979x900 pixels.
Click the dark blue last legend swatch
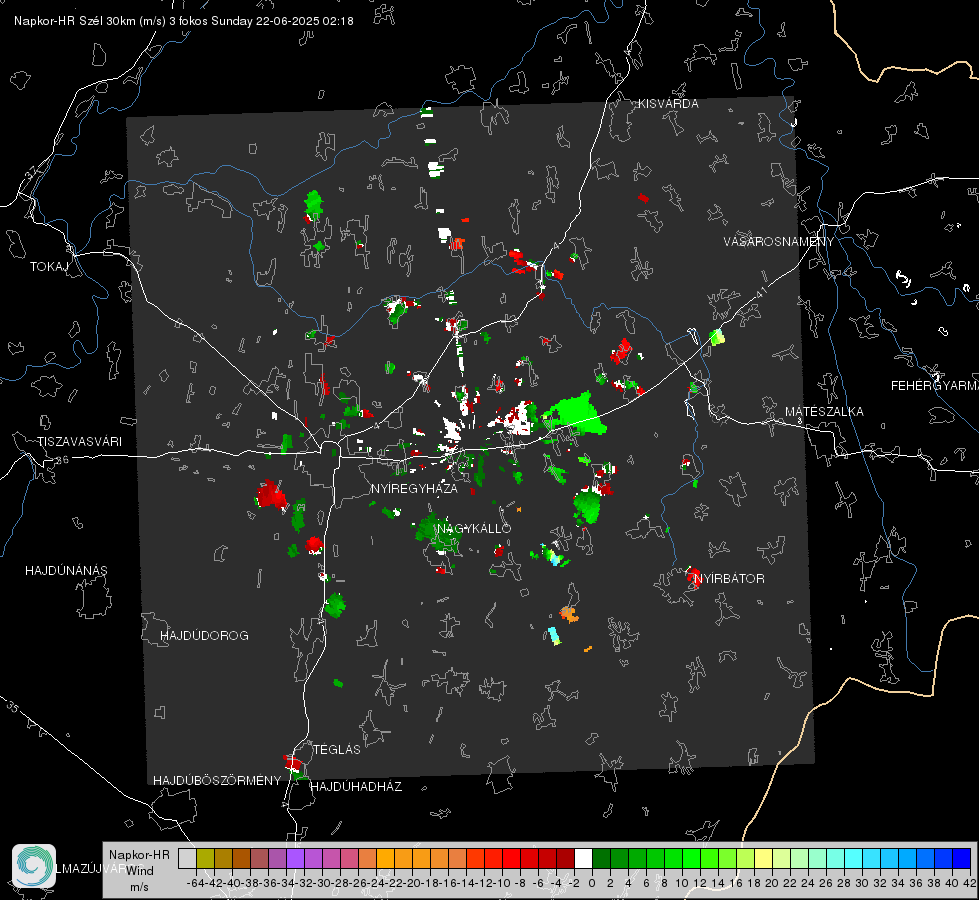(962, 858)
